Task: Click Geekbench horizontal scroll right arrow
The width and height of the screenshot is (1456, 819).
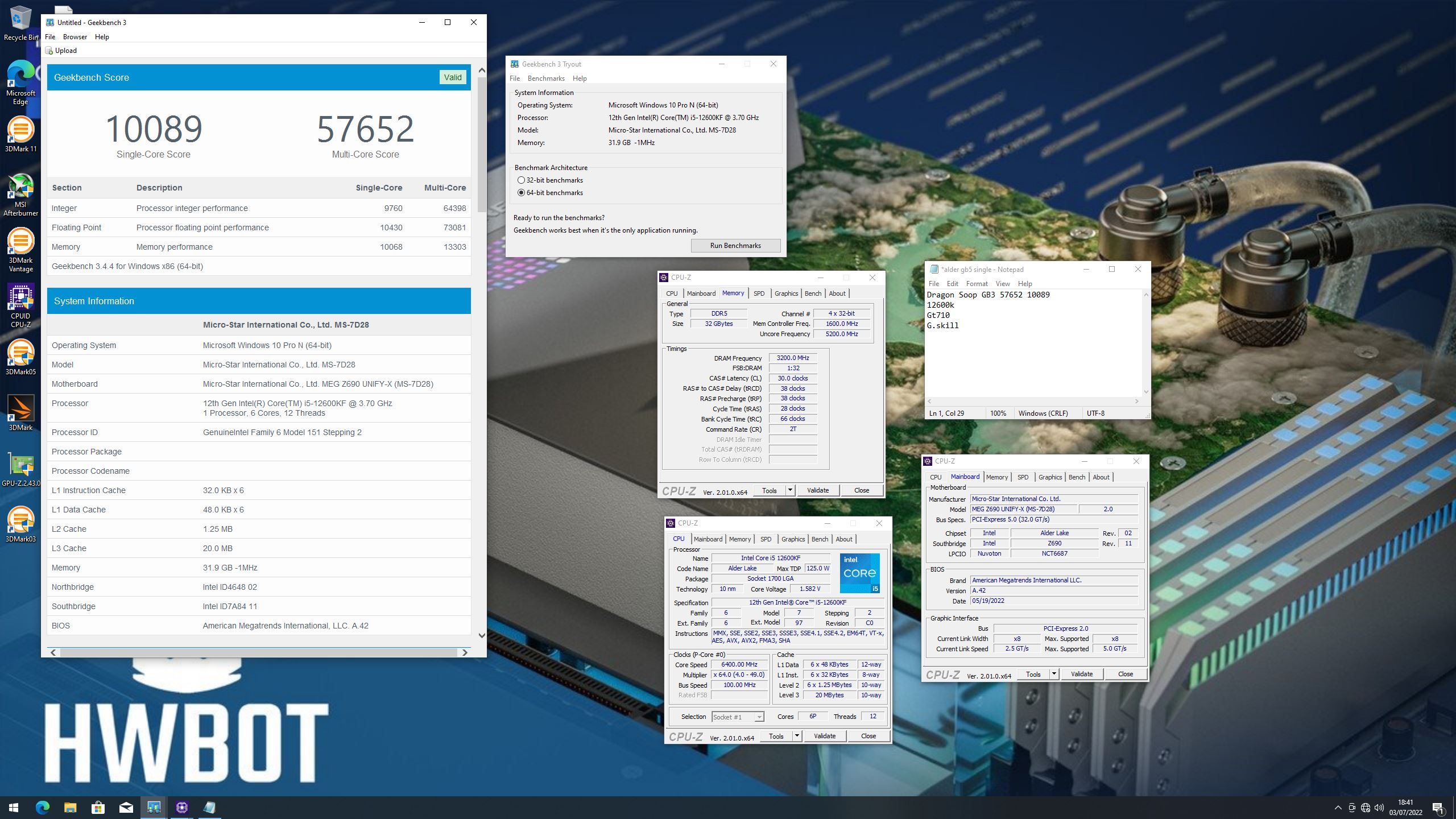Action: tap(465, 652)
